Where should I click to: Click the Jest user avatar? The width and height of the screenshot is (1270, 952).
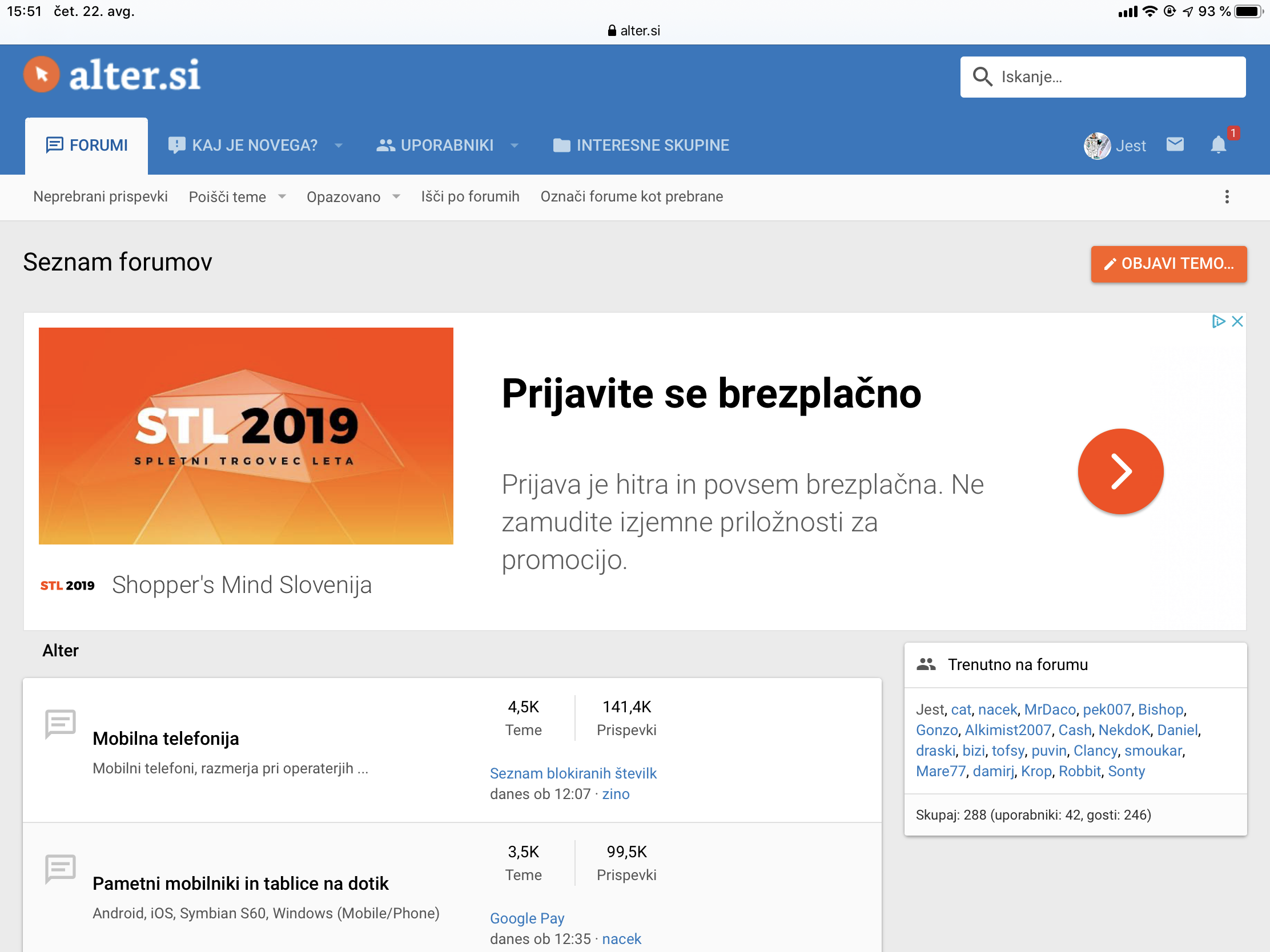pyautogui.click(x=1096, y=145)
